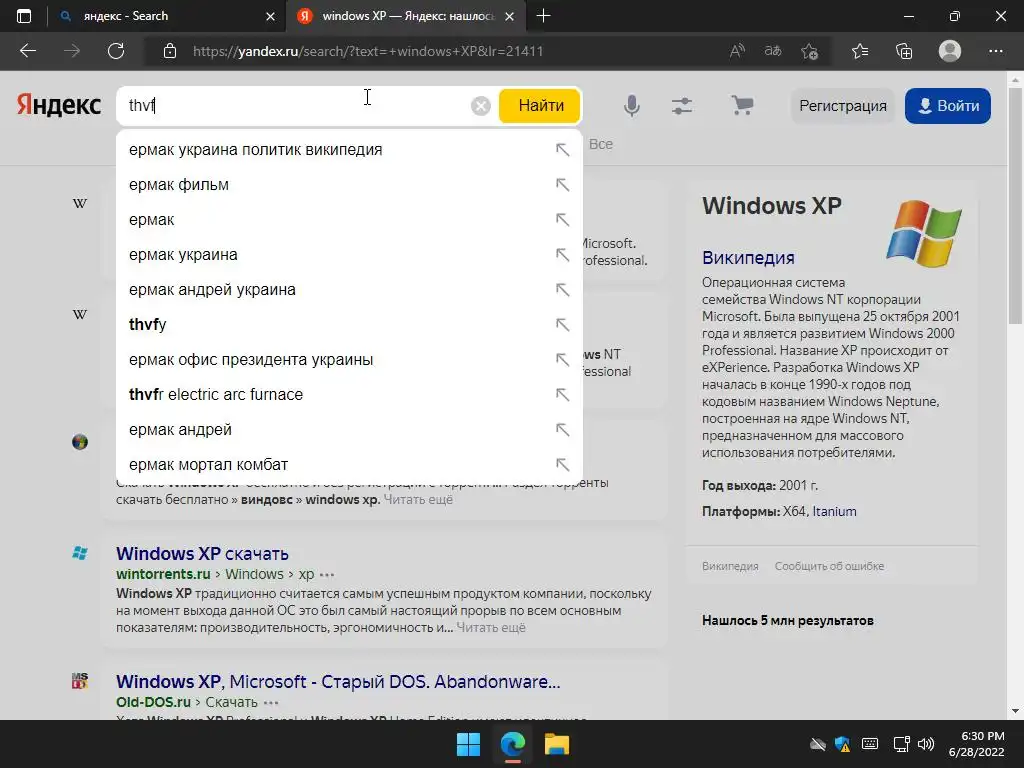The height and width of the screenshot is (768, 1024).
Task: Insert suggestion arrow for 'ермак андрей украина'
Action: (x=562, y=289)
